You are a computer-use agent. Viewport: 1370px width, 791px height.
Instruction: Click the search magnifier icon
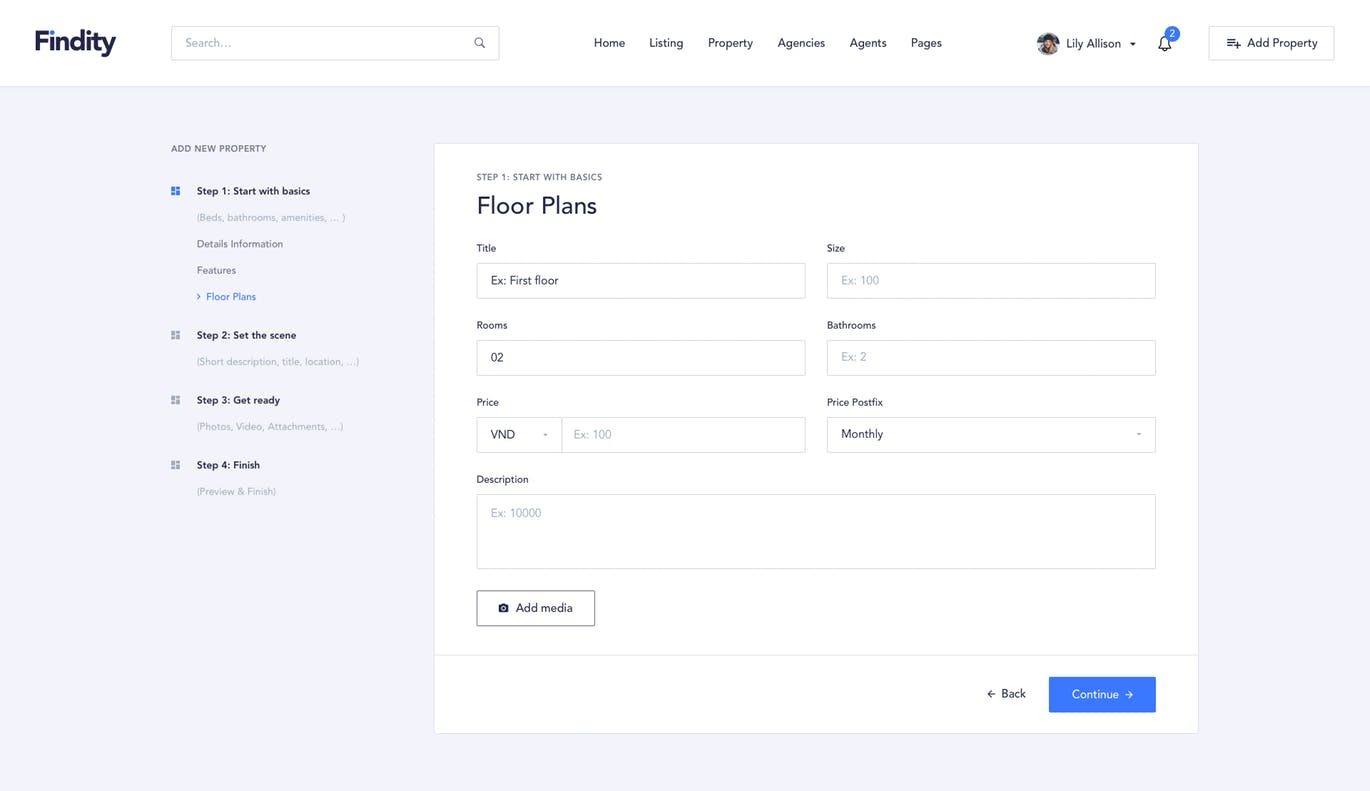(480, 43)
